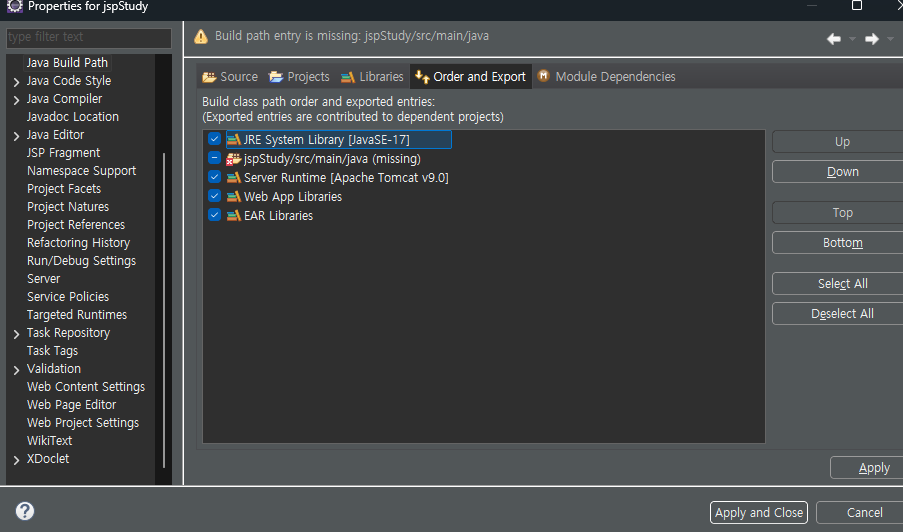Image resolution: width=903 pixels, height=532 pixels.
Task: Select Javadoc Location in tree
Action: point(73,116)
